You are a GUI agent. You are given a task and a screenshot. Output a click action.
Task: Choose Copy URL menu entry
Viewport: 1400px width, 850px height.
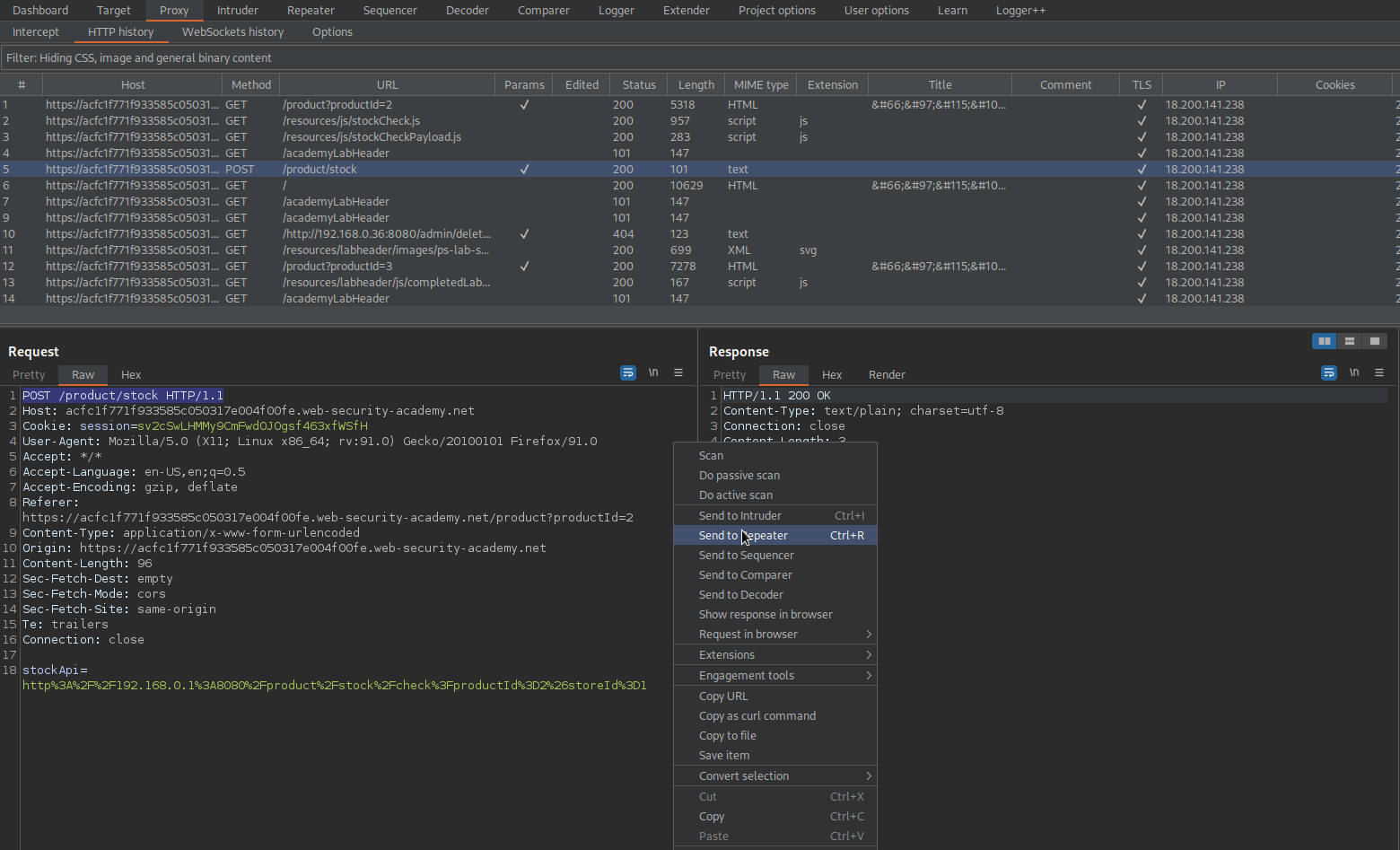click(x=775, y=697)
